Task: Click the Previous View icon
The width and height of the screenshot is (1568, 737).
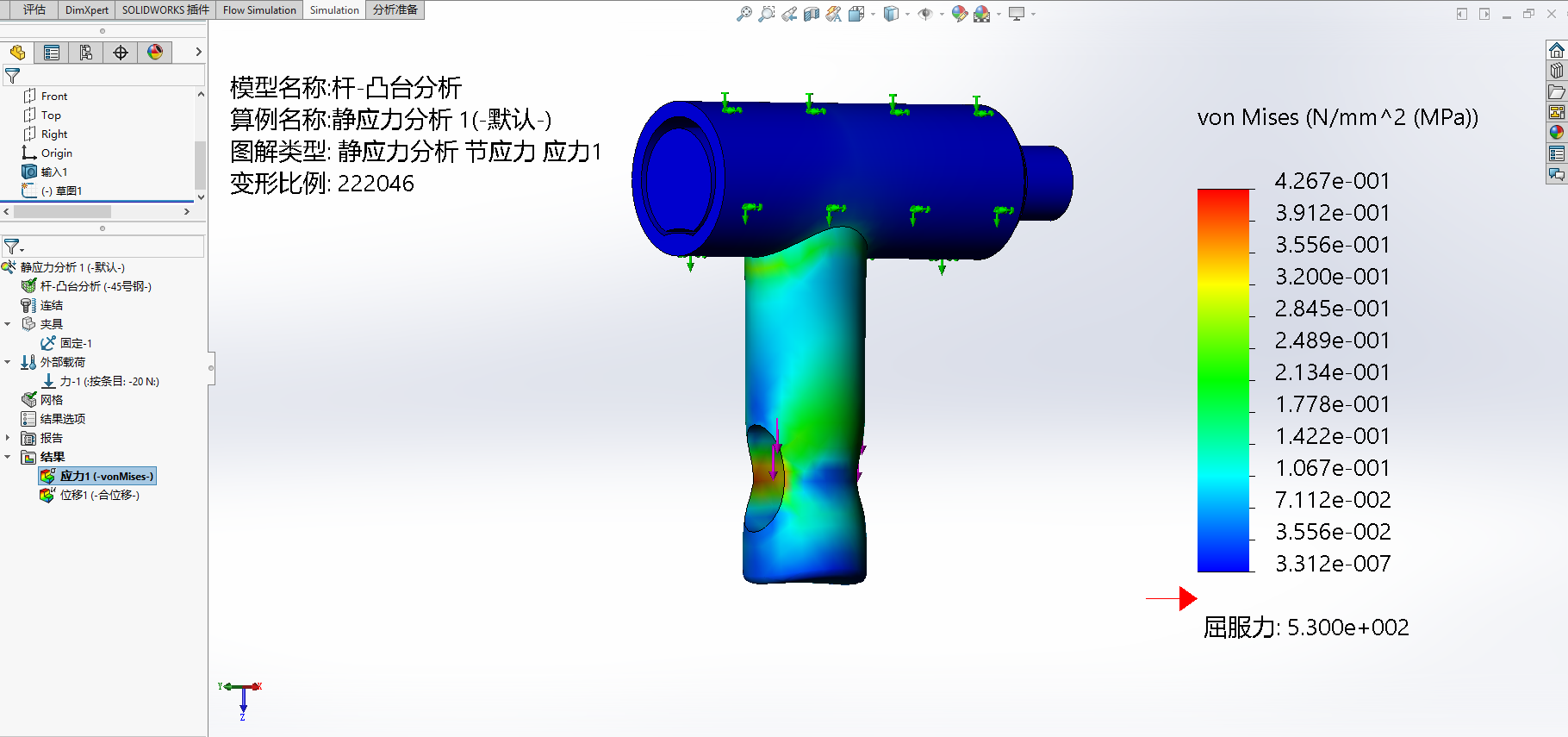Action: (789, 14)
